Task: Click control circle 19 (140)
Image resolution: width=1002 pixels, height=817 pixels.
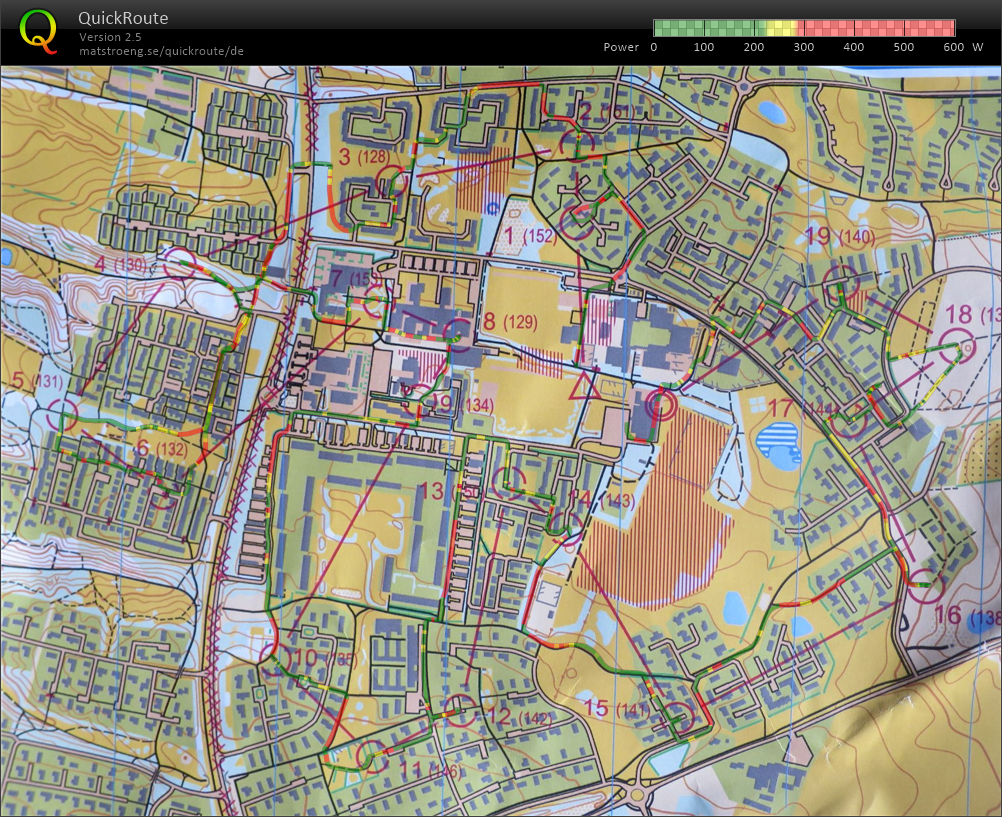Action: click(x=840, y=282)
